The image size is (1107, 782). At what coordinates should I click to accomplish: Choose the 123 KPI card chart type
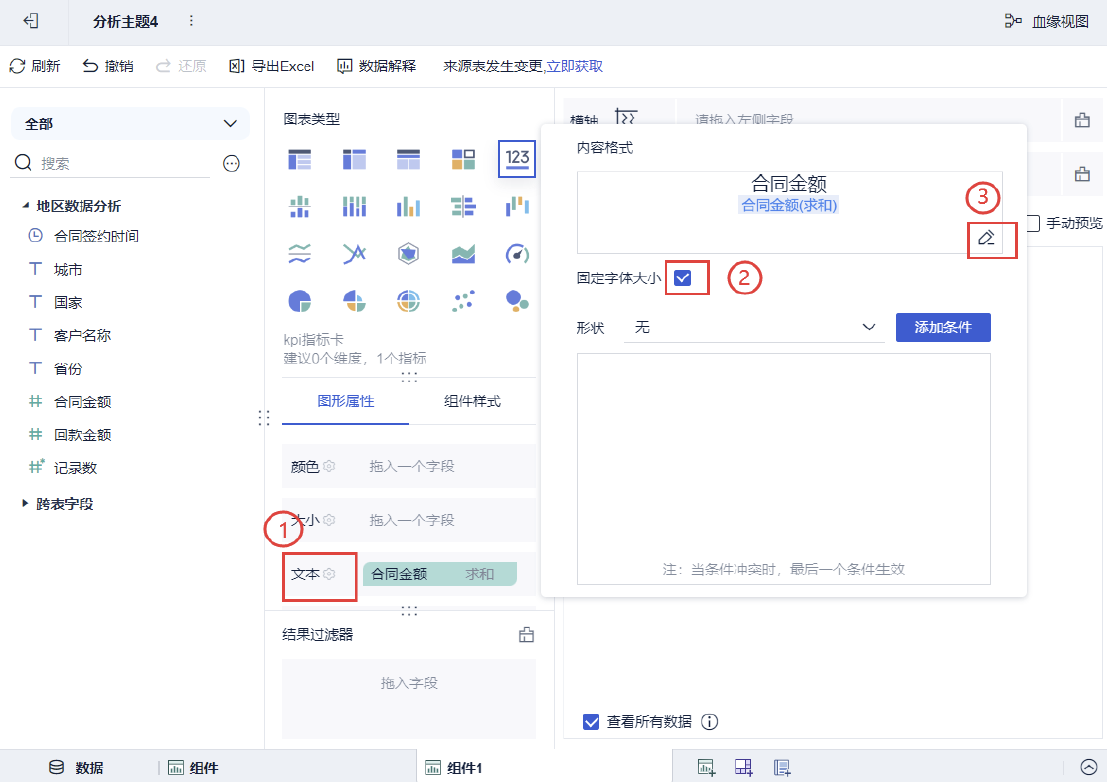click(517, 159)
